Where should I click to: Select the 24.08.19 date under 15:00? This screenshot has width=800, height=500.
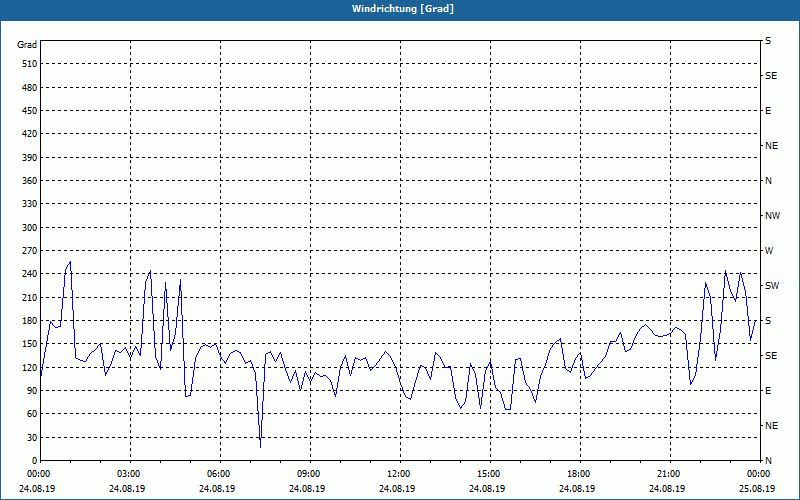(x=487, y=489)
